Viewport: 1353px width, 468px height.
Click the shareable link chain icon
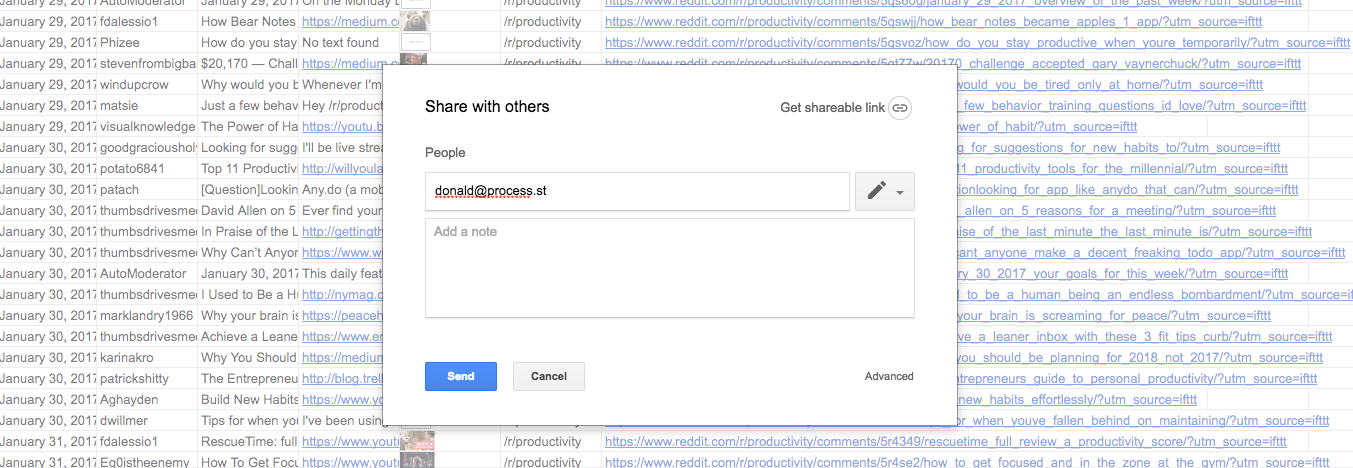[x=900, y=107]
